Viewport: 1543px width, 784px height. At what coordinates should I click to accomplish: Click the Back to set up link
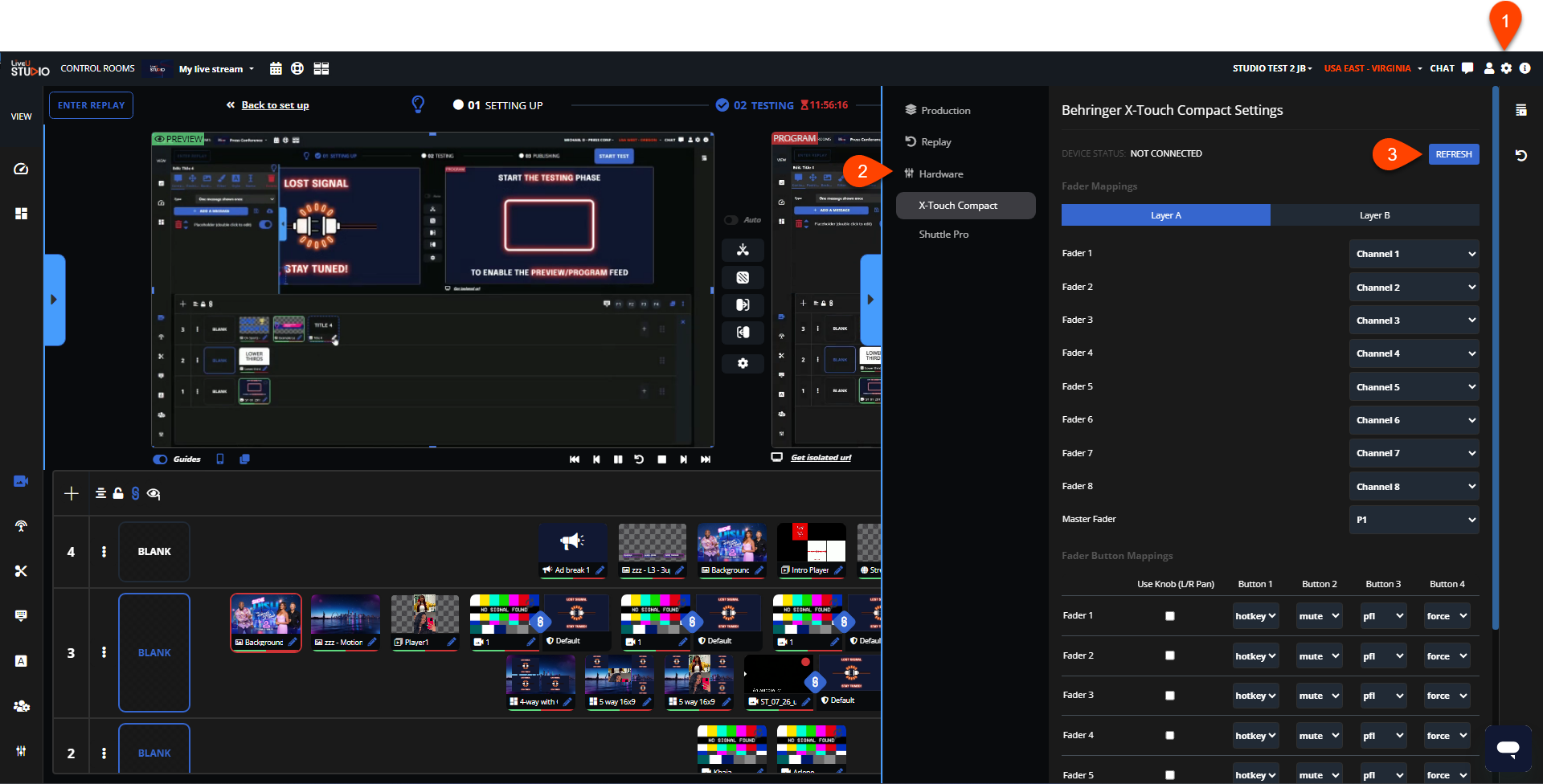275,105
